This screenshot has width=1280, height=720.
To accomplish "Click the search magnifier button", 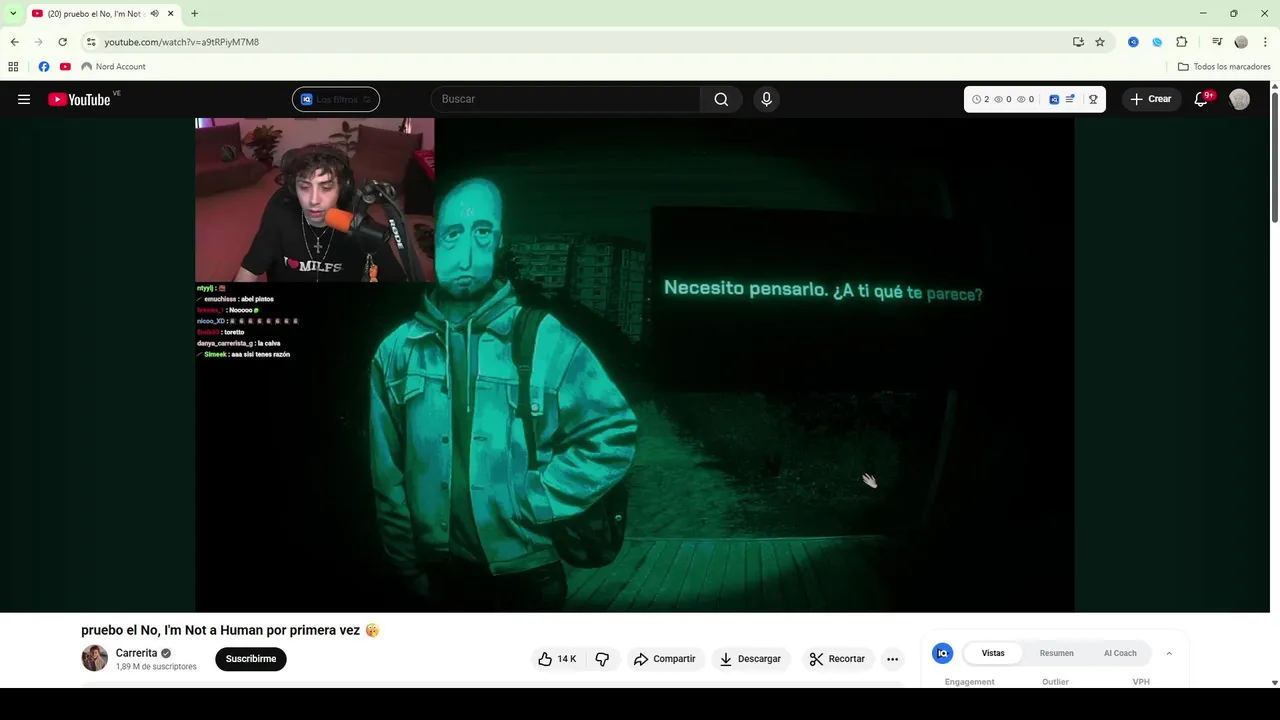I will (721, 99).
